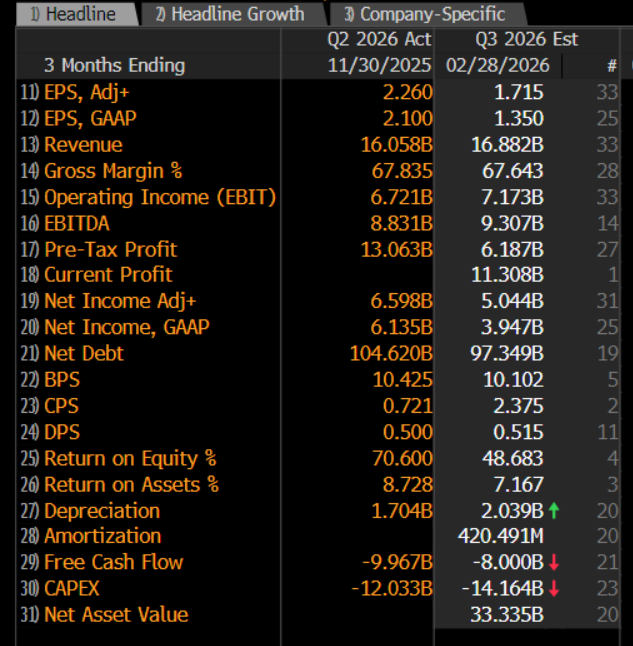Open Gross Margin % details
The height and width of the screenshot is (646, 633).
tap(113, 171)
